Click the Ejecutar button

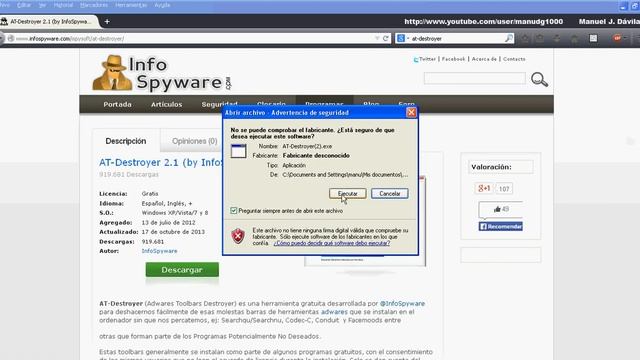(x=347, y=193)
